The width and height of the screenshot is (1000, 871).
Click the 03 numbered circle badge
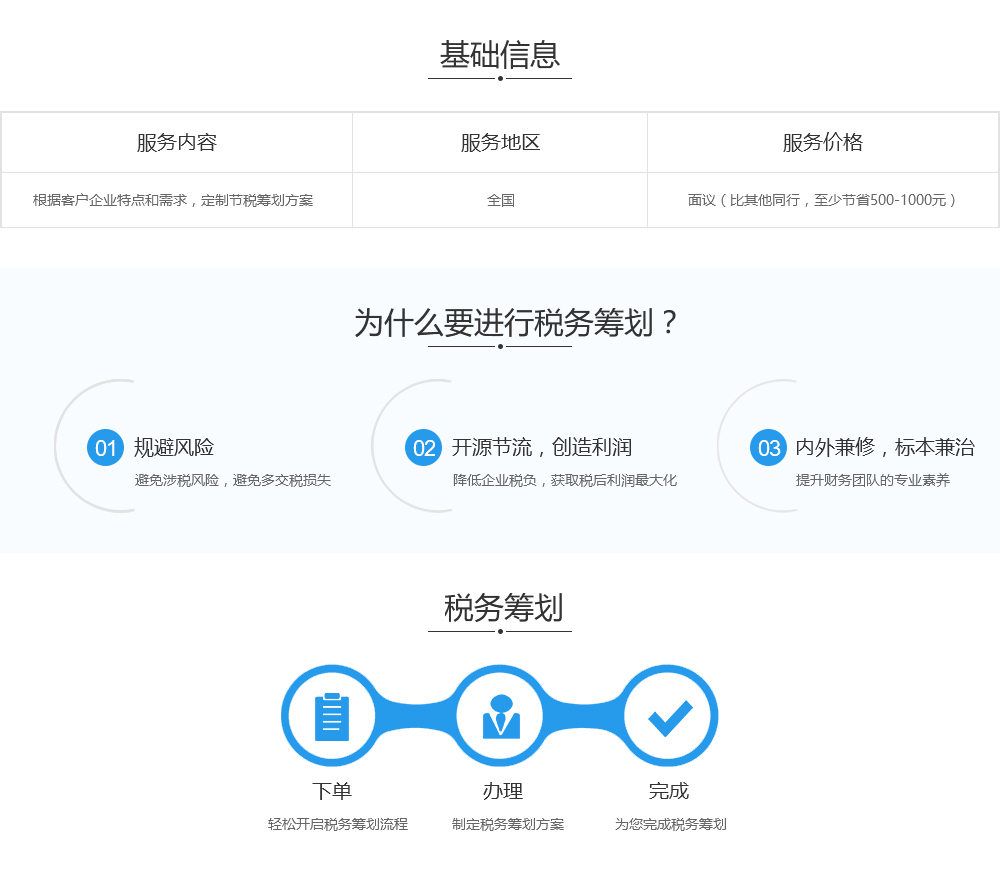pyautogui.click(x=768, y=448)
